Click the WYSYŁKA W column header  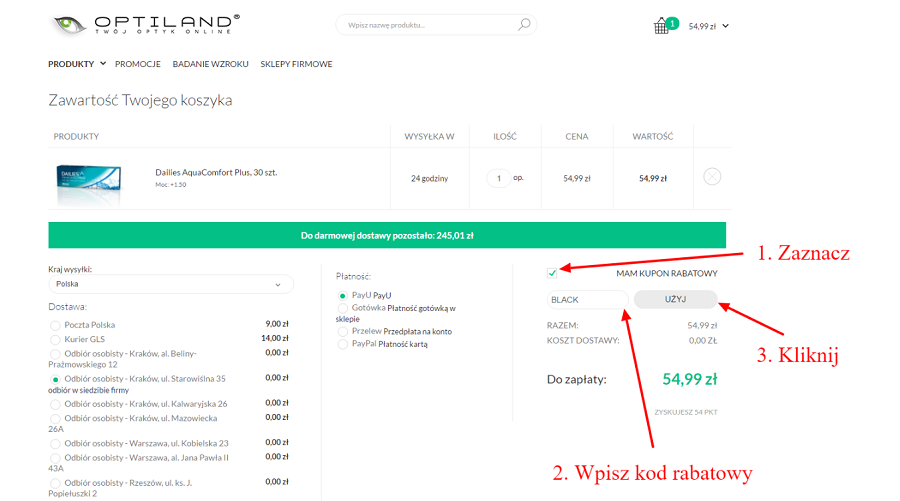coord(429,137)
